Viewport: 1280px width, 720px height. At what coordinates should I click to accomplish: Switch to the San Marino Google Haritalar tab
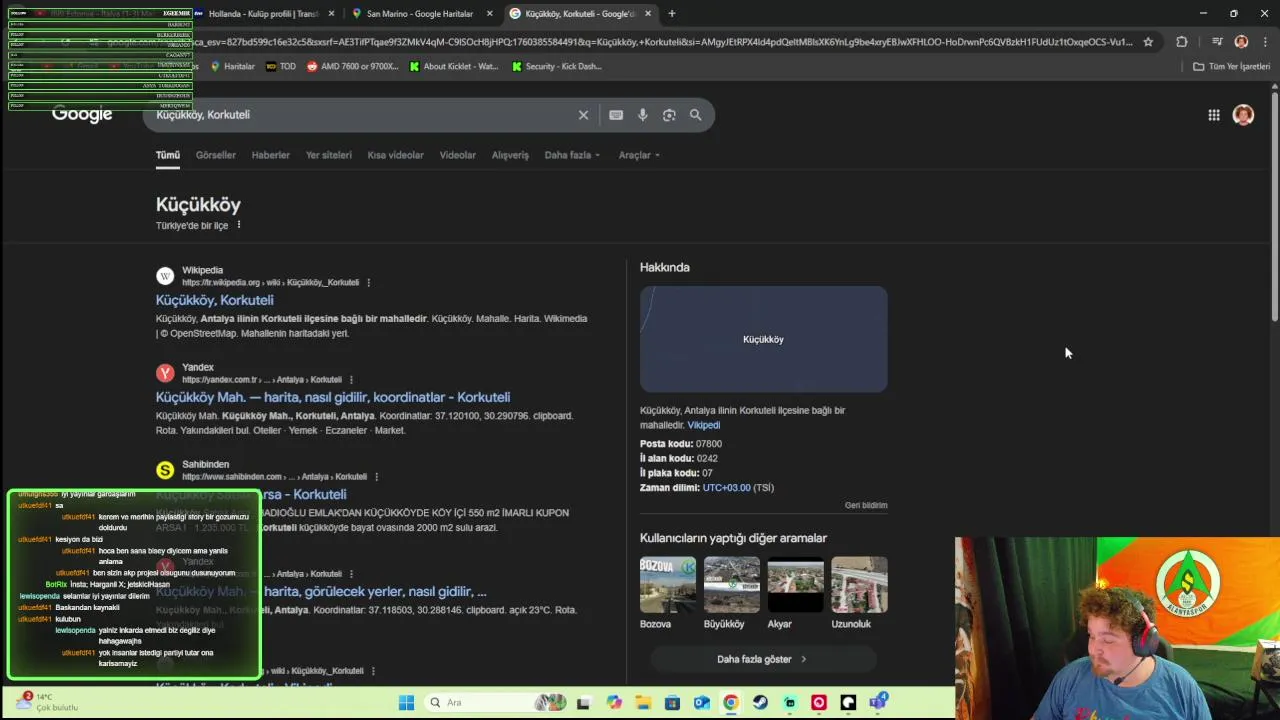pos(420,14)
